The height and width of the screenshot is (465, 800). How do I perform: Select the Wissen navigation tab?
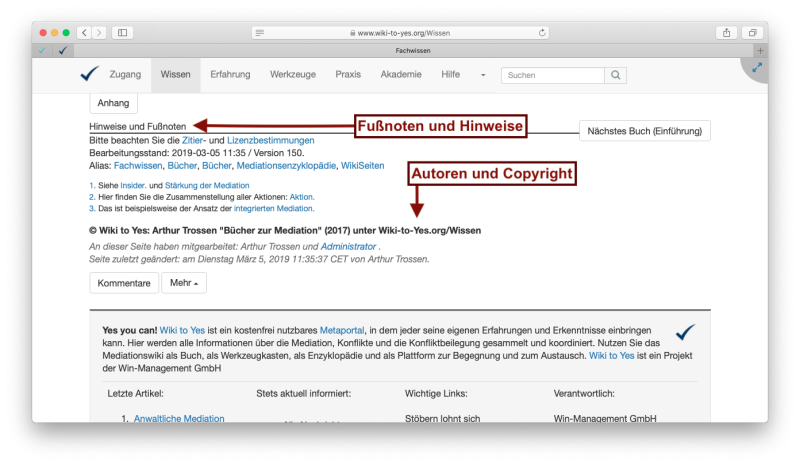pyautogui.click(x=175, y=75)
